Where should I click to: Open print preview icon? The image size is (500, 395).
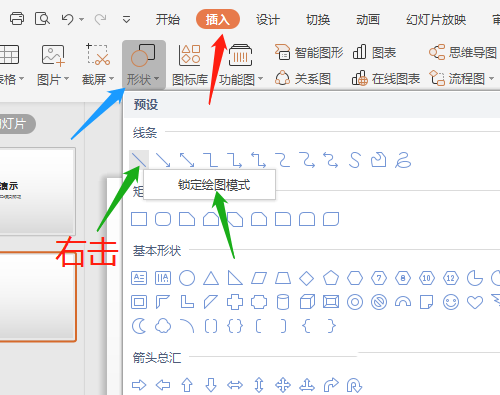coord(42,19)
